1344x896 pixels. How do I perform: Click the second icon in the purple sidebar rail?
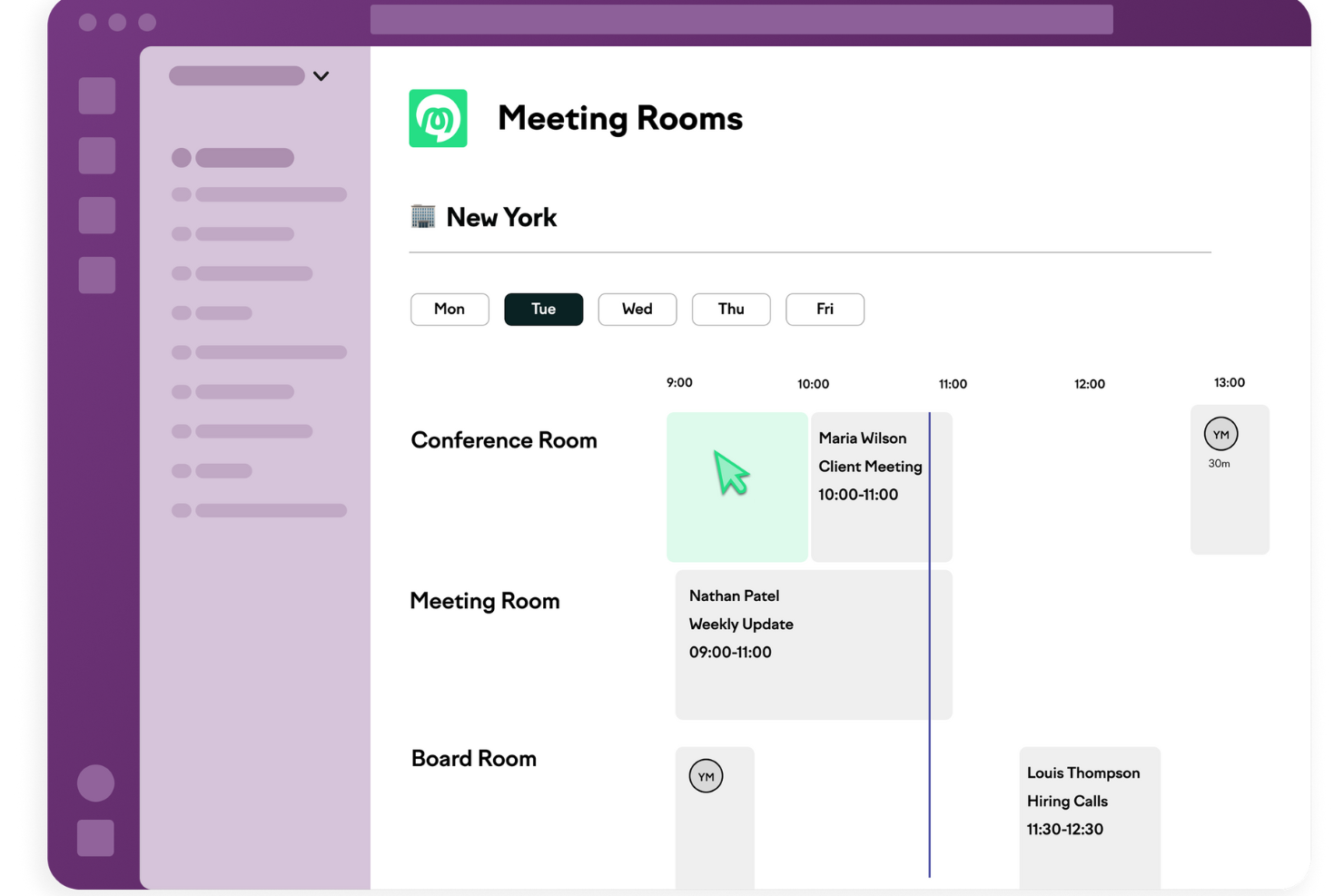pos(96,155)
